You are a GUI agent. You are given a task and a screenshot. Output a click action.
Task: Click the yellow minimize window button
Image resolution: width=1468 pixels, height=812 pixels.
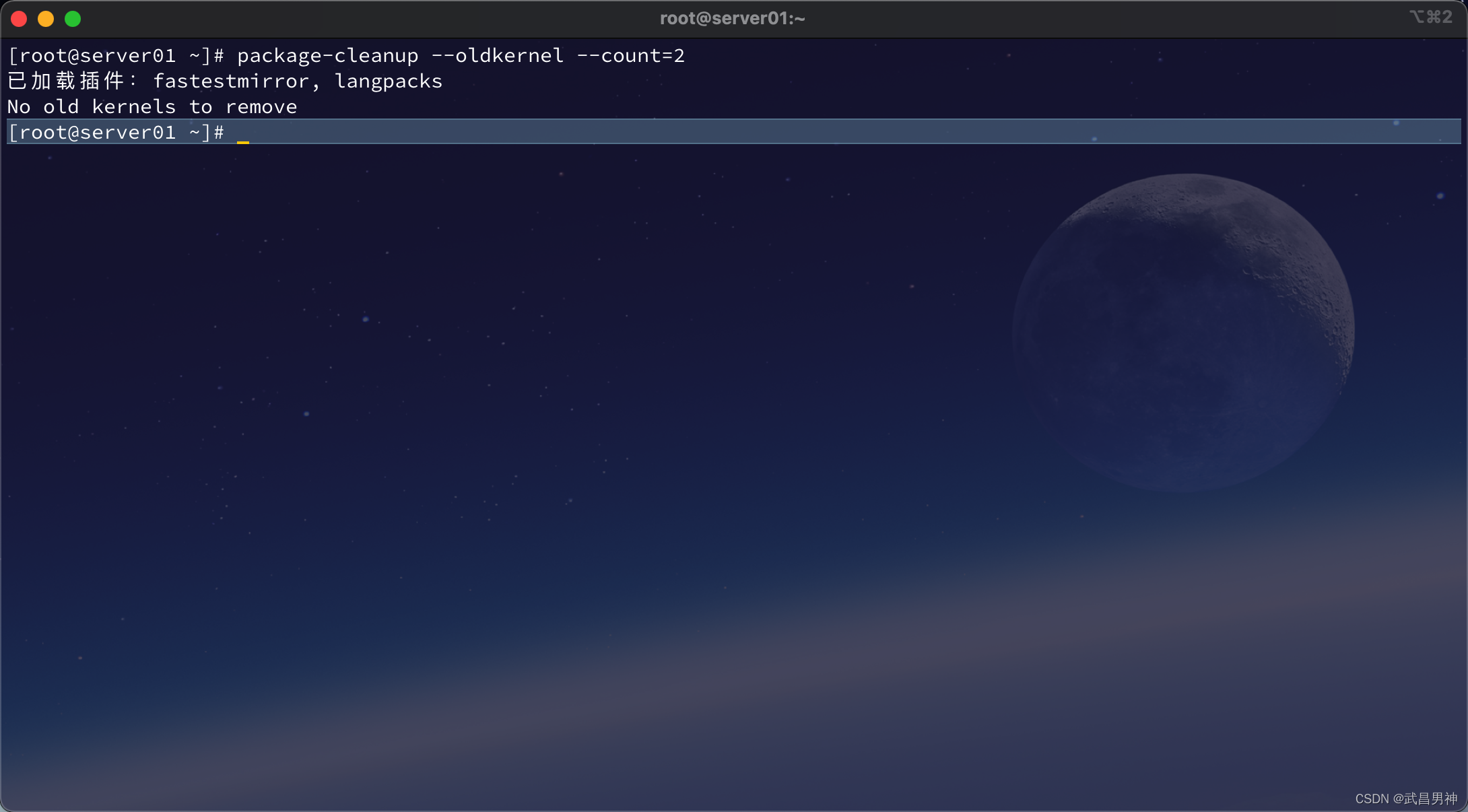(46, 19)
